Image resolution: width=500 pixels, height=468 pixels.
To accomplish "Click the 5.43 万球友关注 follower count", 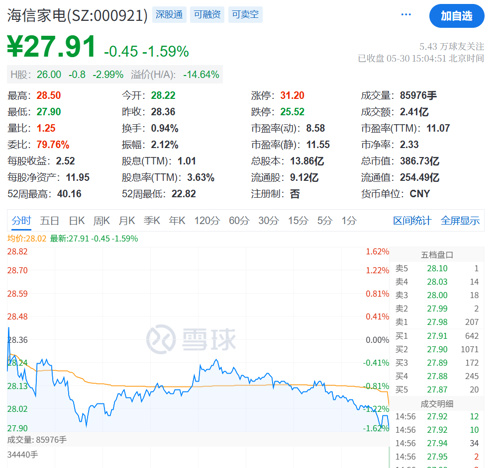I will pyautogui.click(x=452, y=46).
